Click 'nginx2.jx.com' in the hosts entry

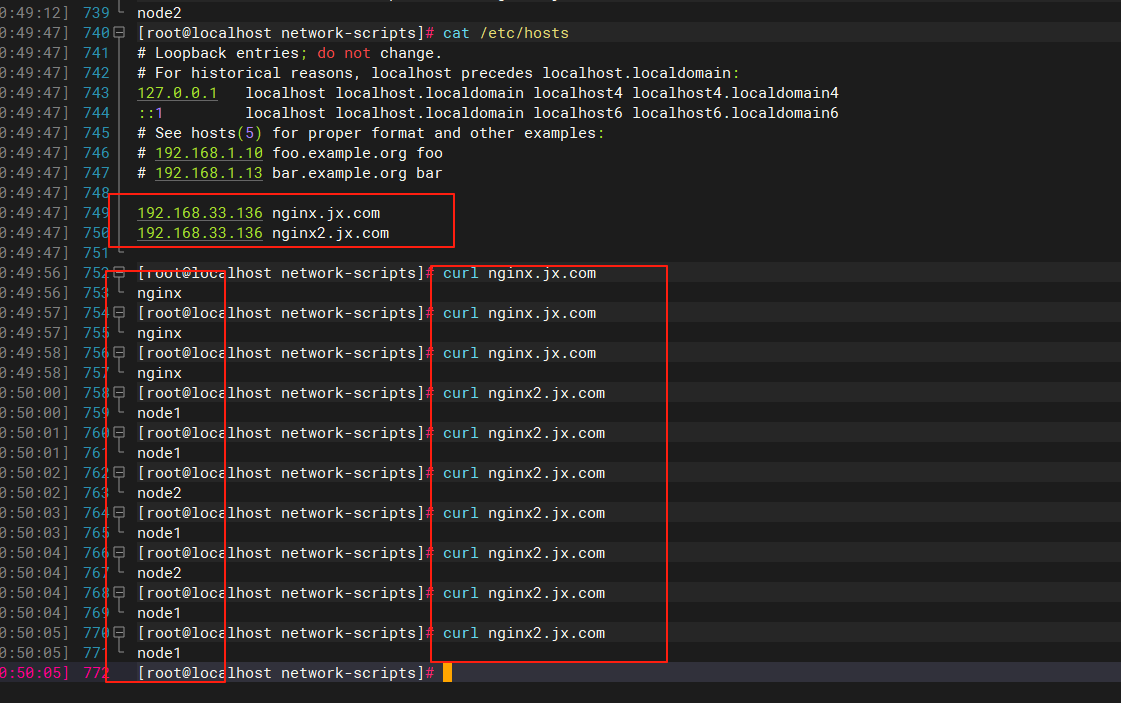(x=330, y=233)
